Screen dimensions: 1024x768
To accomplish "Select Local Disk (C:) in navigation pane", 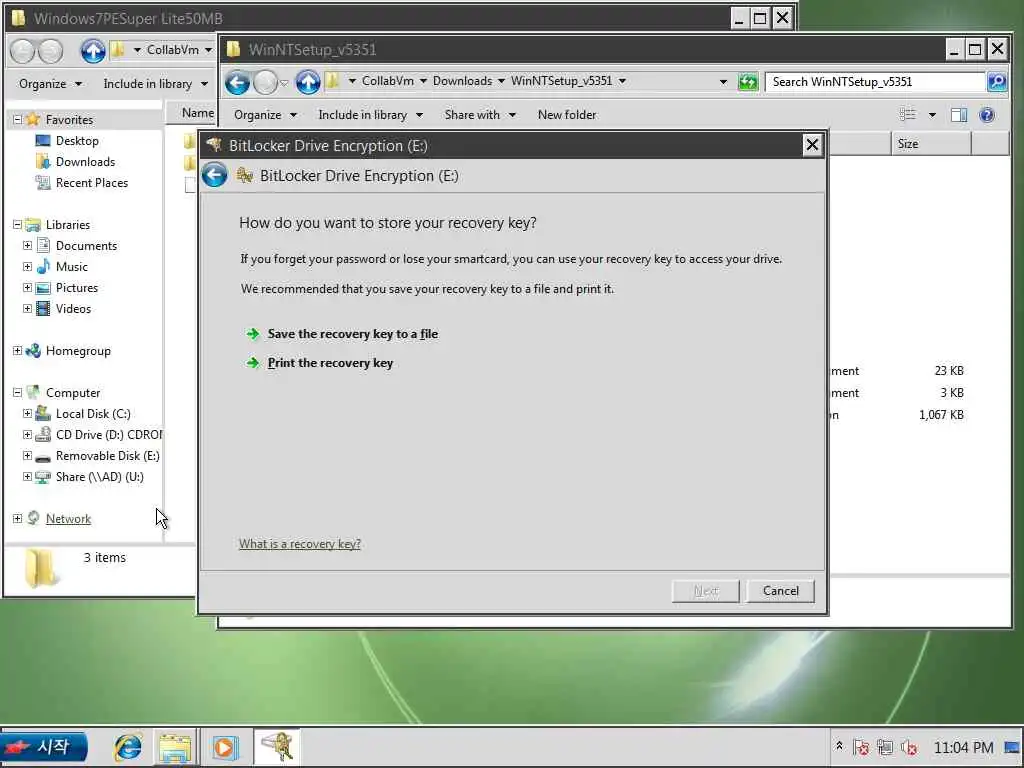I will pyautogui.click(x=93, y=413).
